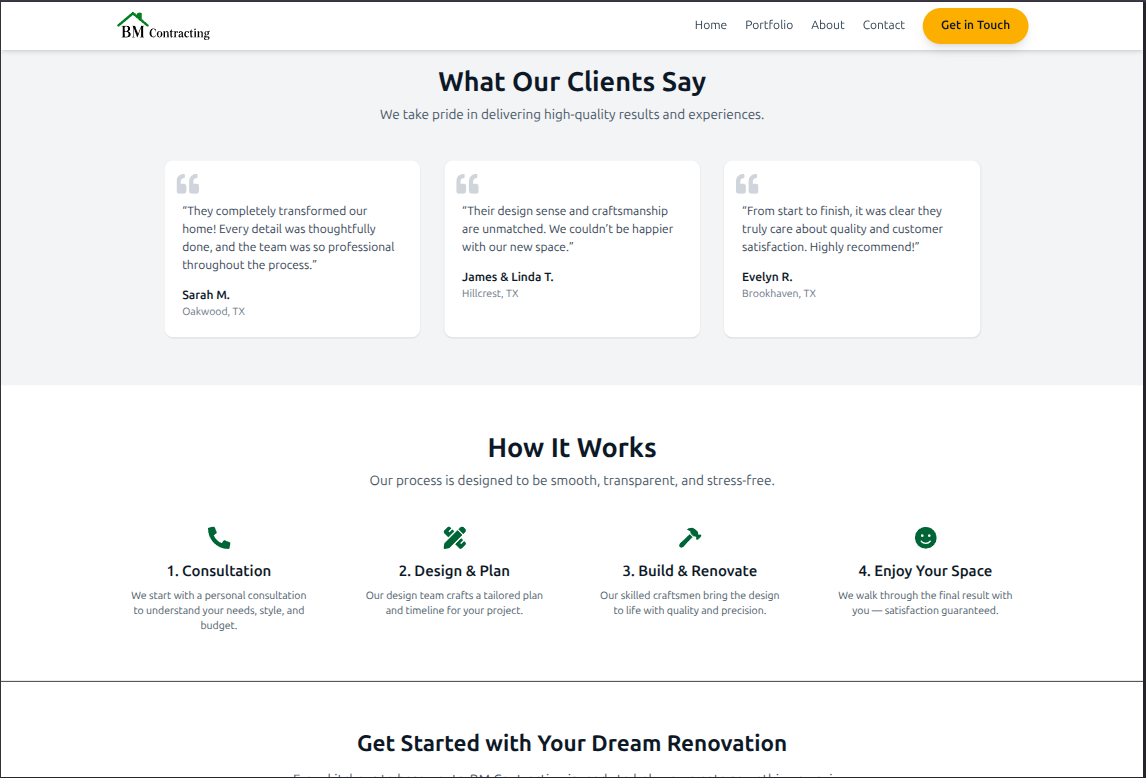The height and width of the screenshot is (778, 1146).
Task: Click the '3. Build & Renovate' step heading
Action: click(690, 571)
